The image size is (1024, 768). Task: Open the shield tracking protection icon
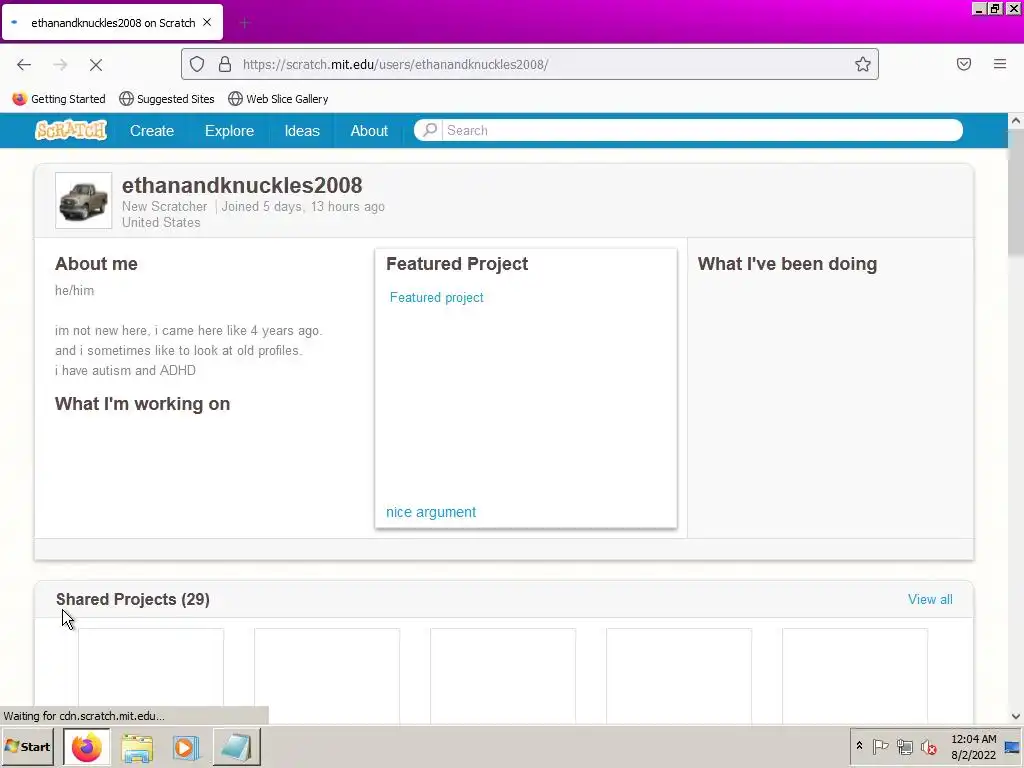197,64
